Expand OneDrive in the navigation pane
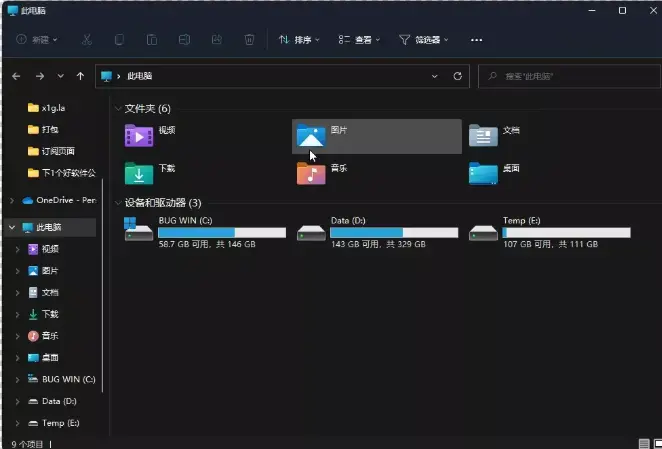 [x=12, y=200]
